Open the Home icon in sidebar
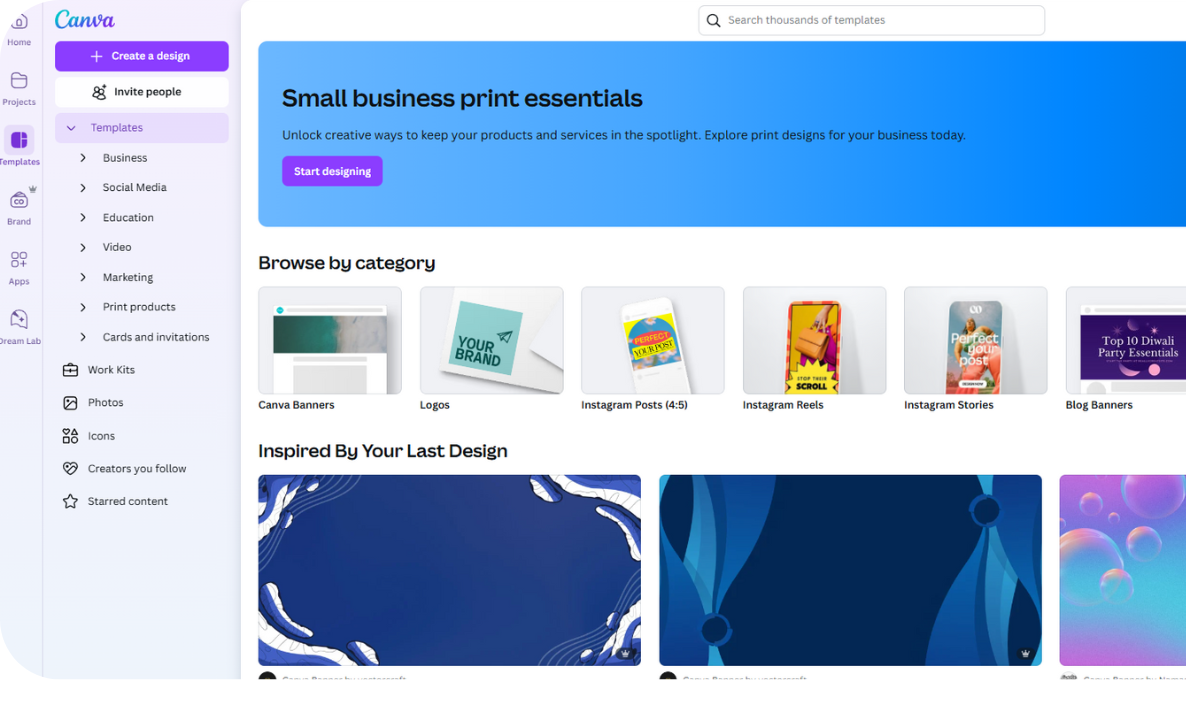1186x722 pixels. (19, 23)
